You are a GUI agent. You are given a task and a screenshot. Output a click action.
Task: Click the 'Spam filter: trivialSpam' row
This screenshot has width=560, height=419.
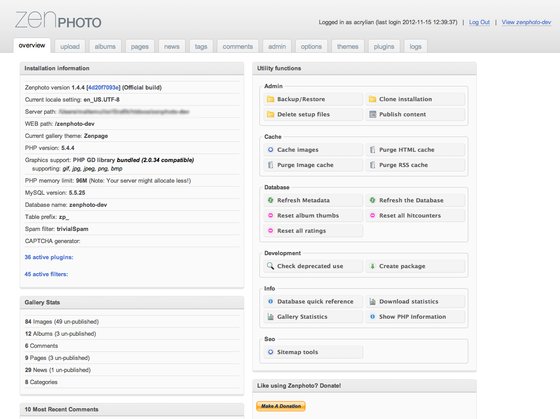[x=132, y=229]
